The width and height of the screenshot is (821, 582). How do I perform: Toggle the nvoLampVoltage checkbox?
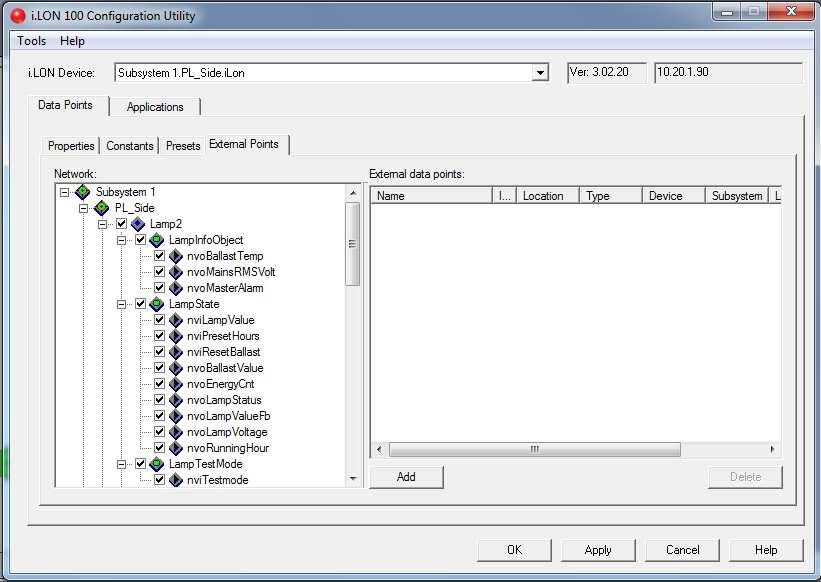160,432
